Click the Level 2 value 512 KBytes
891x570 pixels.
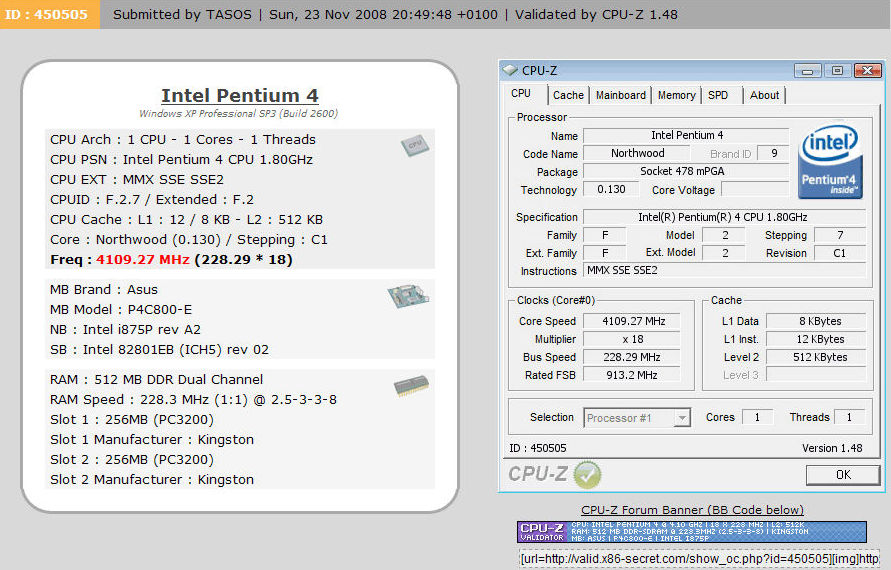(x=816, y=357)
